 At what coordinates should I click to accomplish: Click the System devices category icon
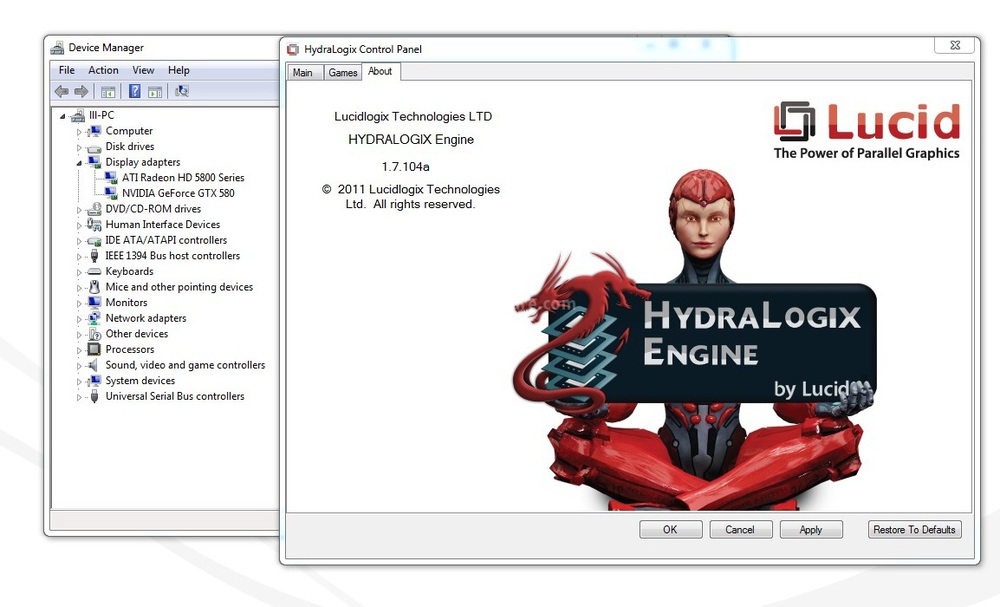tap(94, 381)
